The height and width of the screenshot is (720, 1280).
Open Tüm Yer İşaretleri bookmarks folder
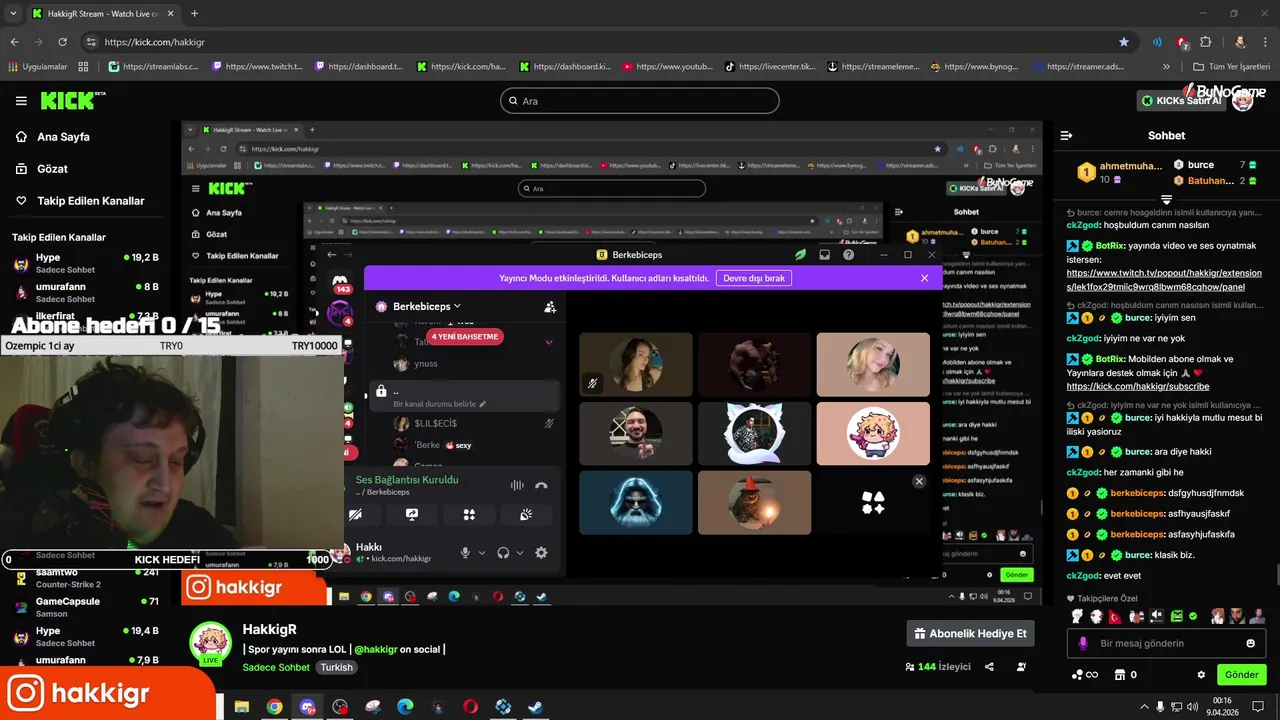1231,67
